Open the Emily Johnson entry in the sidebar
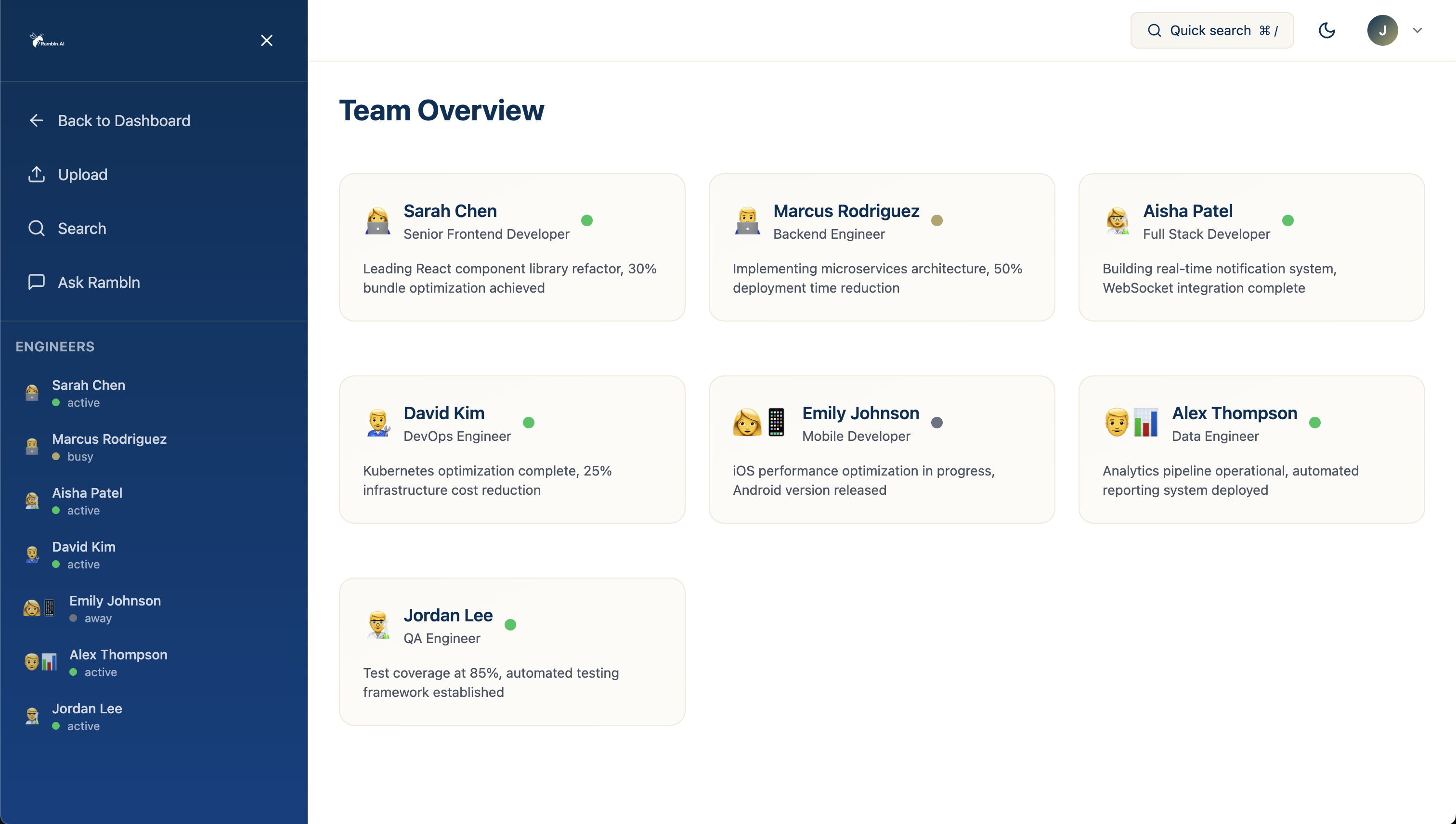Viewport: 1456px width, 824px height. [x=114, y=608]
